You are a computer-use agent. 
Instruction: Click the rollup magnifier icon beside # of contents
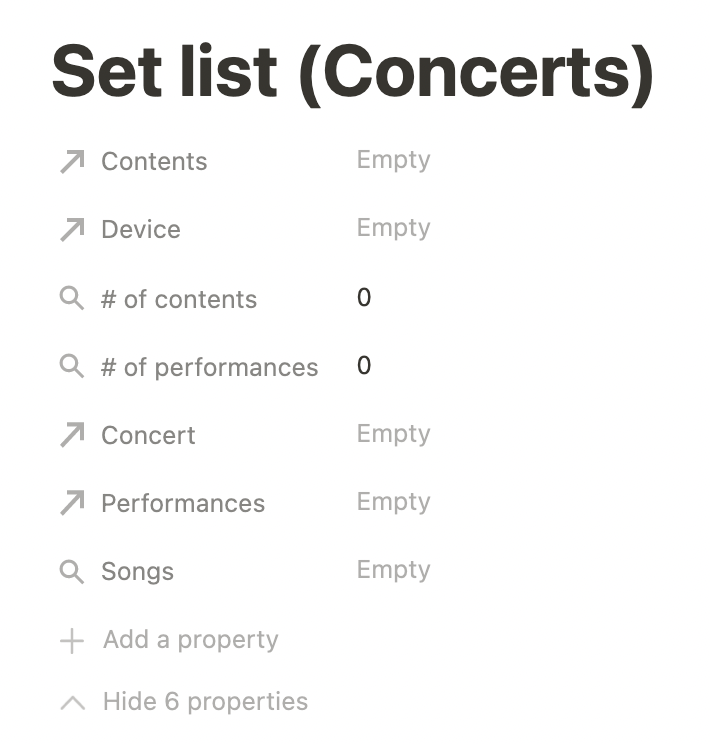point(72,299)
